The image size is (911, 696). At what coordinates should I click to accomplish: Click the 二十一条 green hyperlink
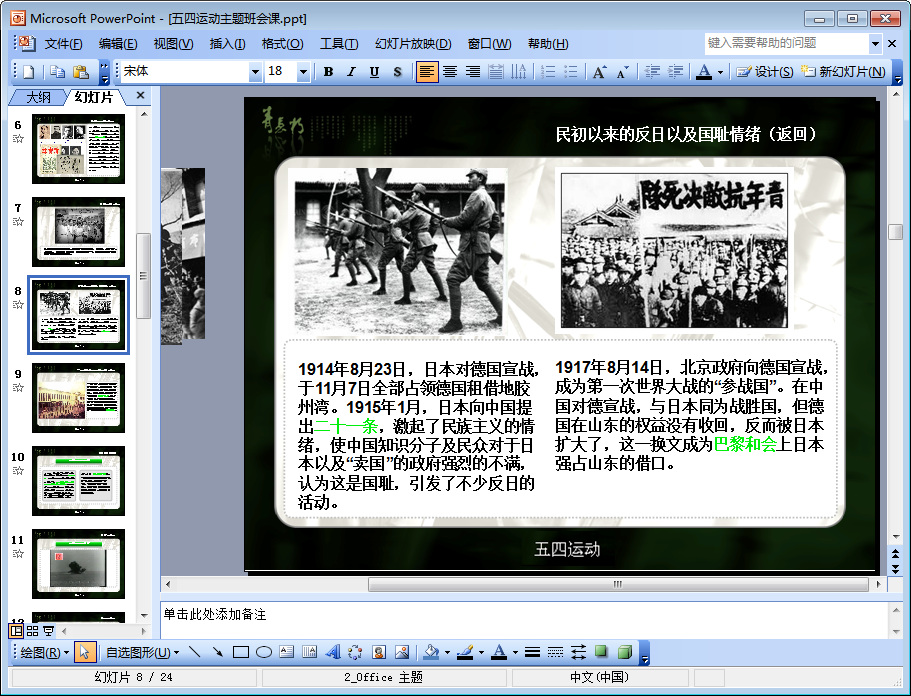point(346,426)
